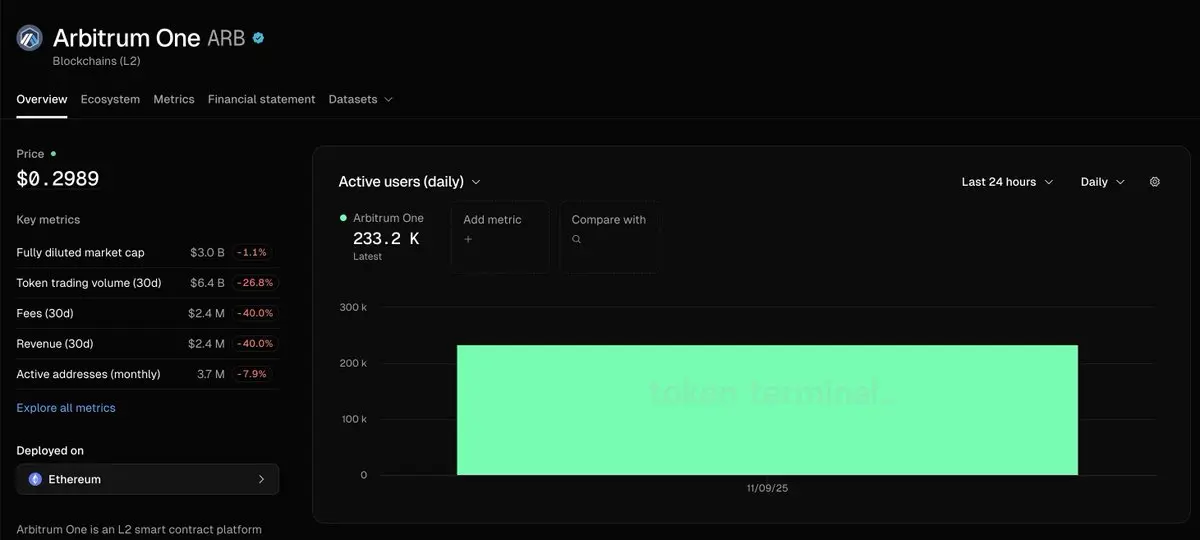This screenshot has height=540, width=1200.
Task: Click the Arbitrum One page title
Action: coord(126,38)
